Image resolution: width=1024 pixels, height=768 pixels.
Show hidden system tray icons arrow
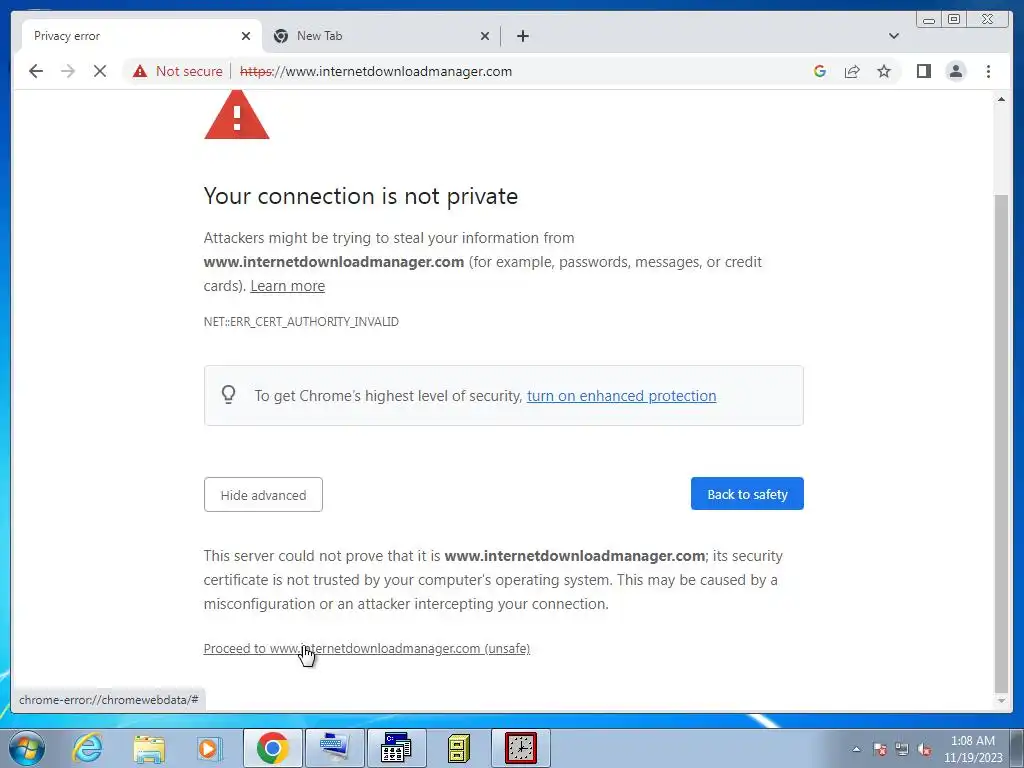point(856,749)
